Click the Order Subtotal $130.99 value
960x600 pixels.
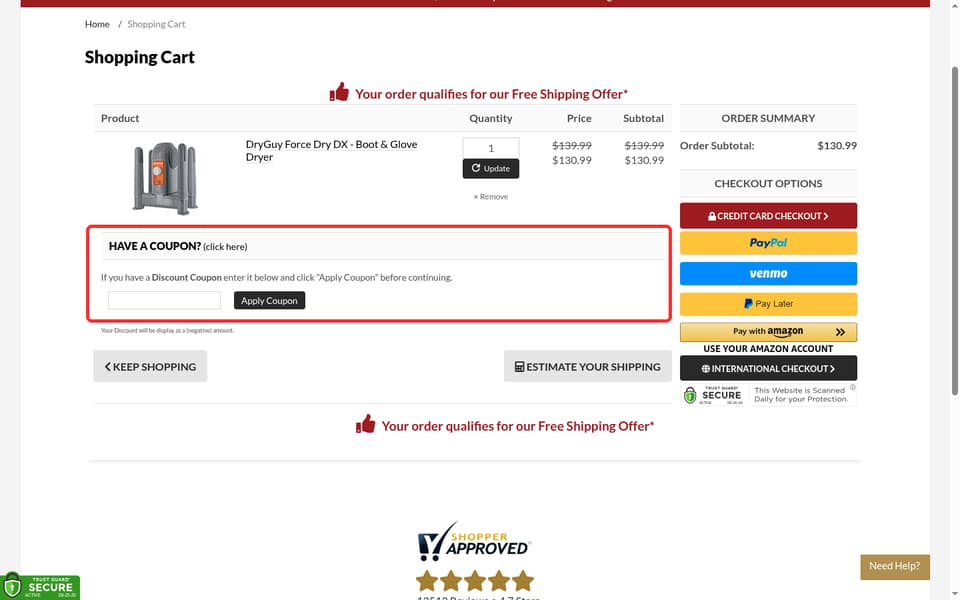coord(836,146)
